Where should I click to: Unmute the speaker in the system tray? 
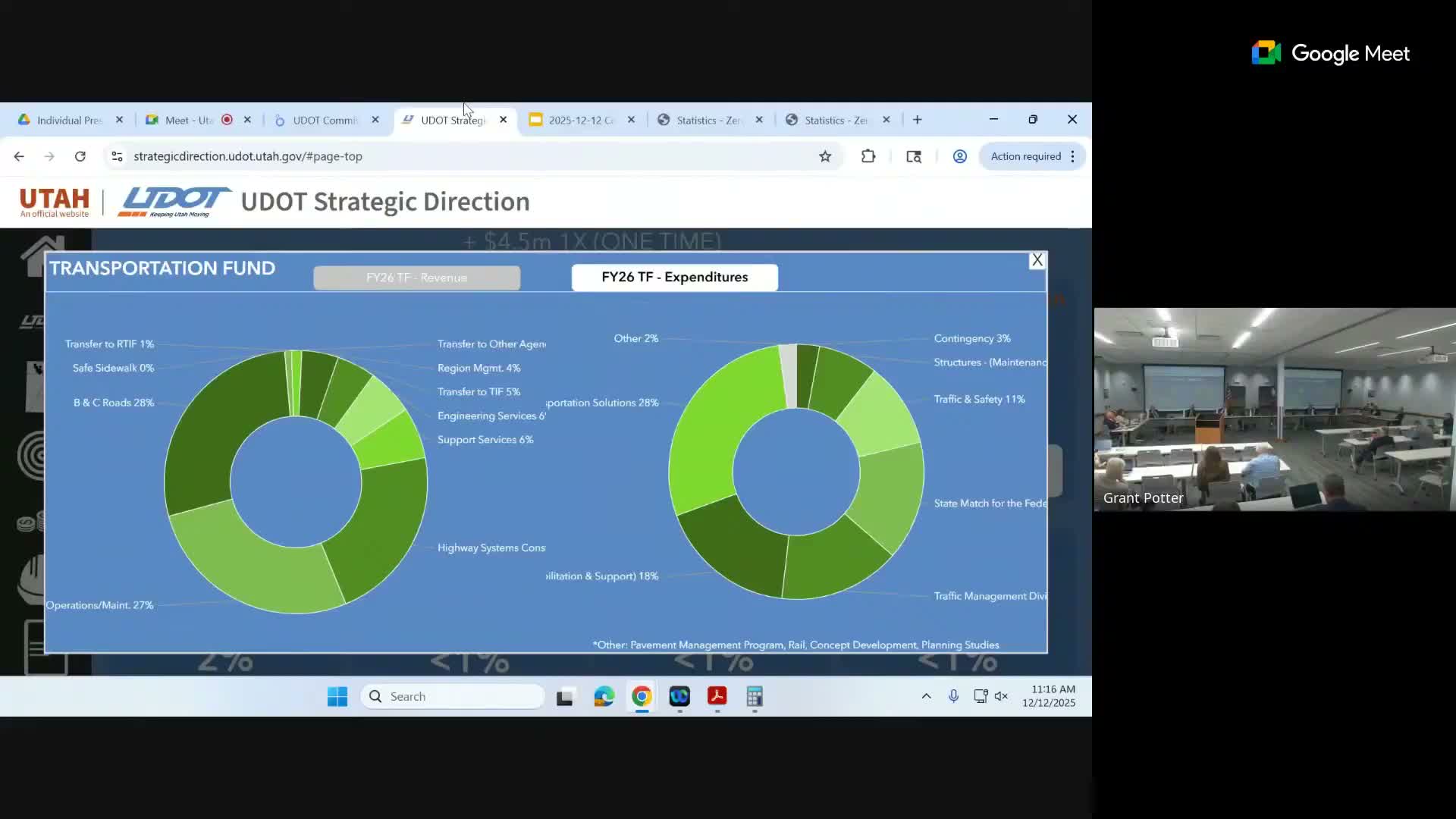[1003, 696]
